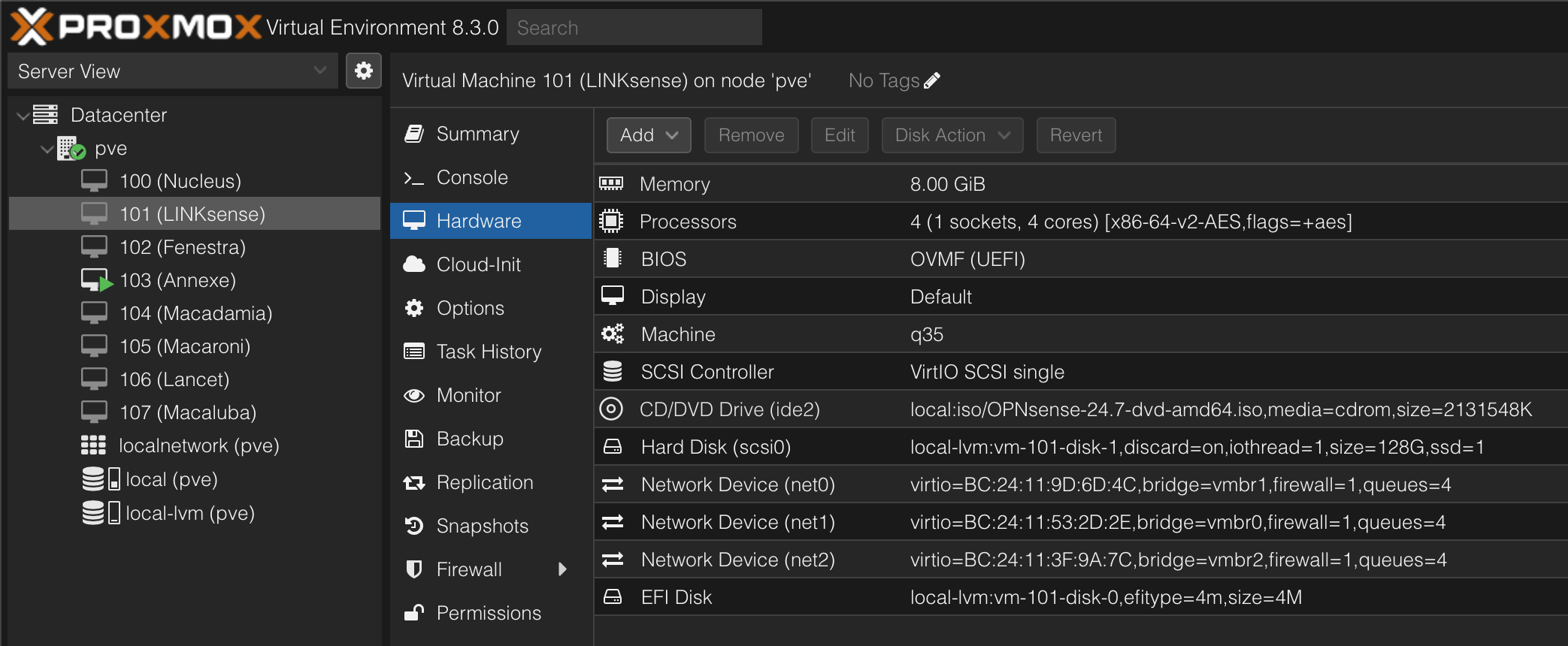Click the Remove button
The image size is (1568, 646).
coord(751,135)
